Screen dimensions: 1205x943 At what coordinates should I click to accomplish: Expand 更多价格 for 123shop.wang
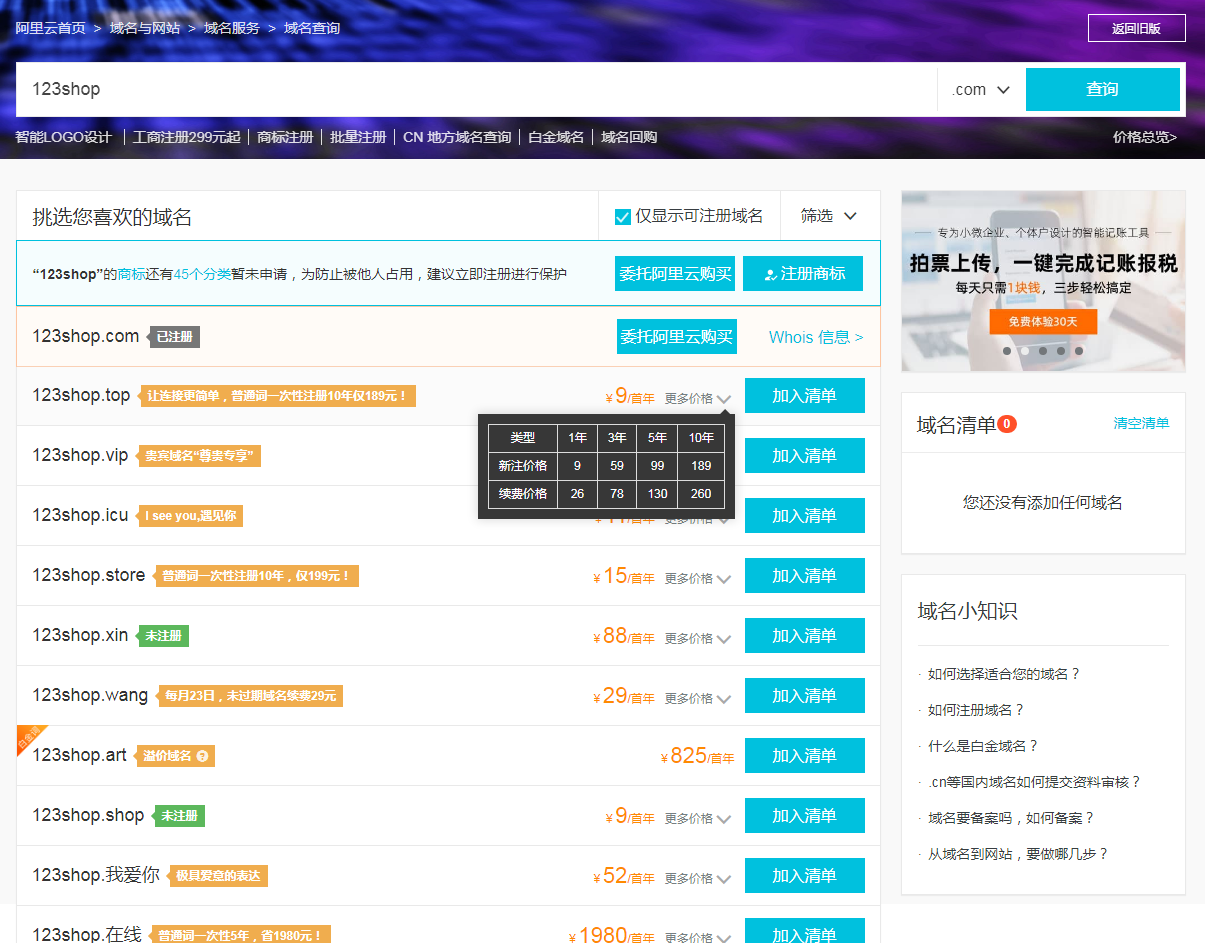tap(698, 698)
